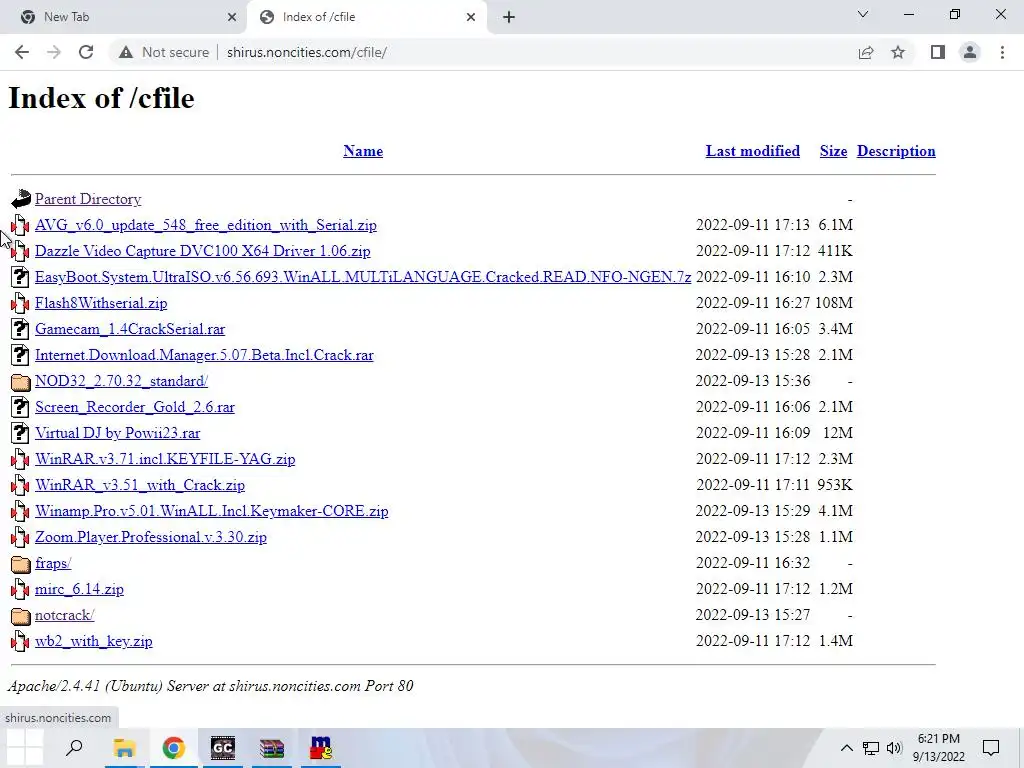Open the volume control in system tray
The image size is (1024, 768).
894,748
